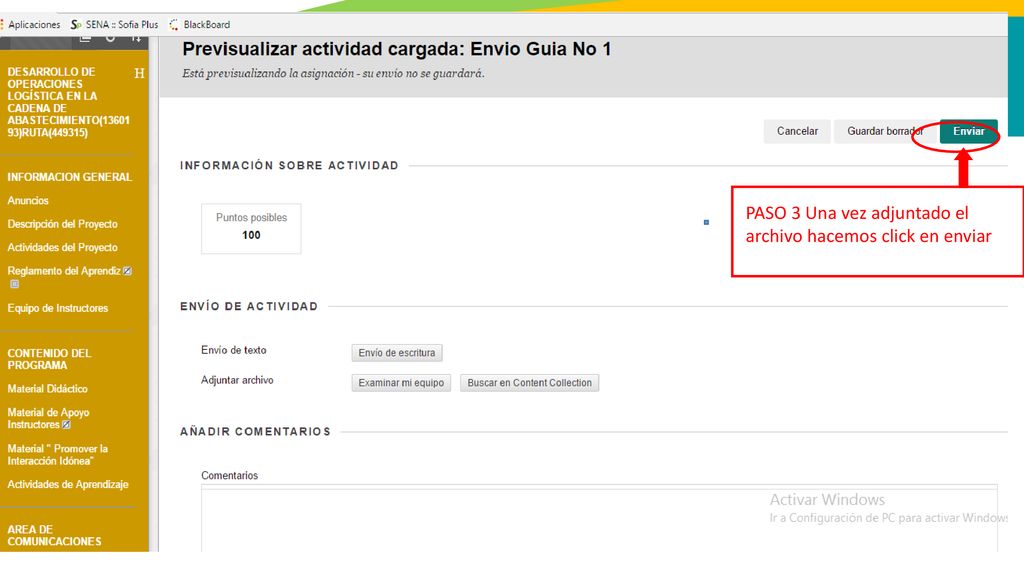1024x576 pixels.
Task: Open the course title DESARROLLO DE OPERACIONES LOGÍSTICA
Action: tap(69, 102)
